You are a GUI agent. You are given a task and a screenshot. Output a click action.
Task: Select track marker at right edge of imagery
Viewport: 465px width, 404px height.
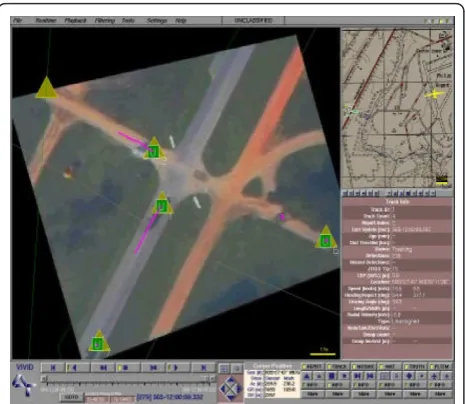point(326,237)
